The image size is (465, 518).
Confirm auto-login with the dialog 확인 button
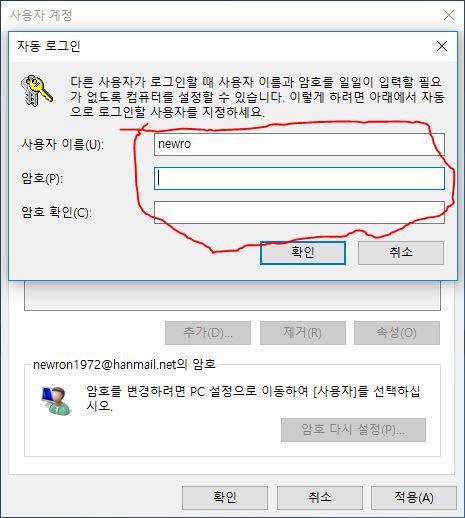tap(303, 253)
